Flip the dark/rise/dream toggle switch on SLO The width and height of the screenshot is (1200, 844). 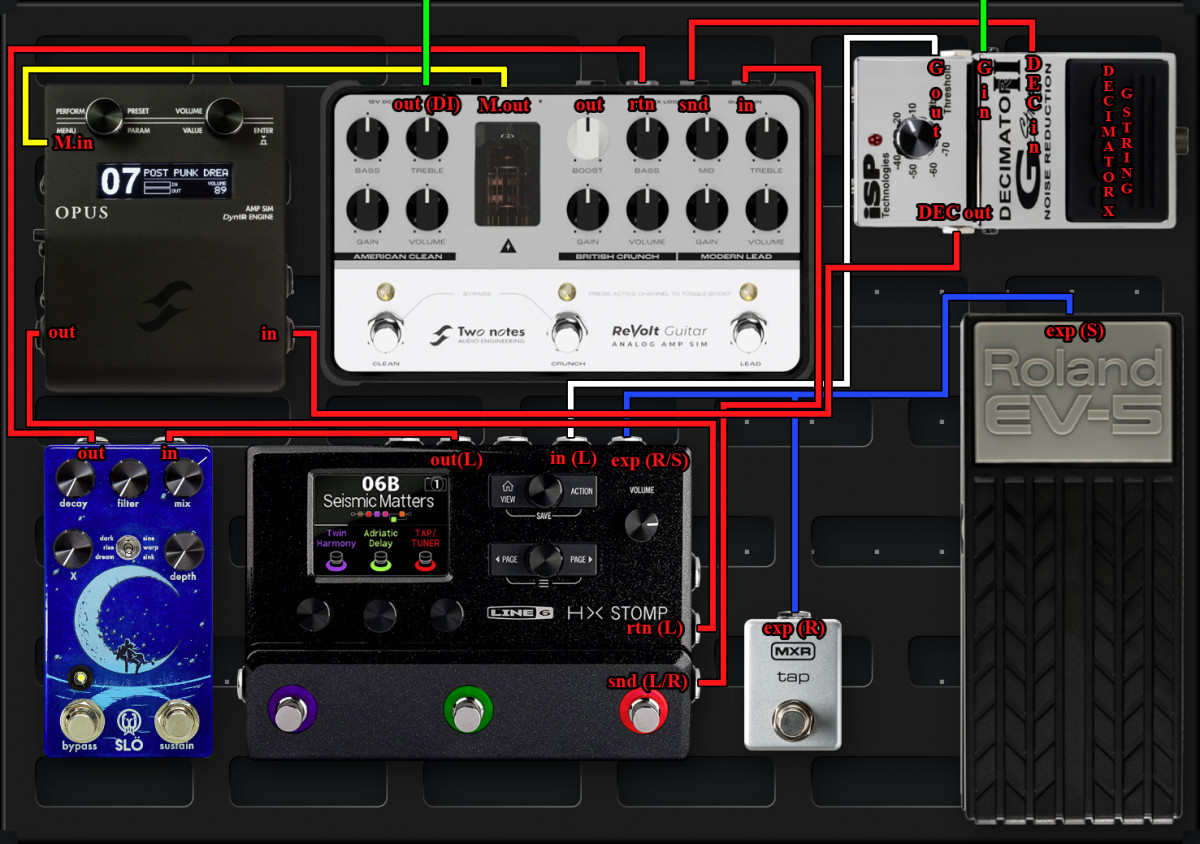tap(128, 548)
